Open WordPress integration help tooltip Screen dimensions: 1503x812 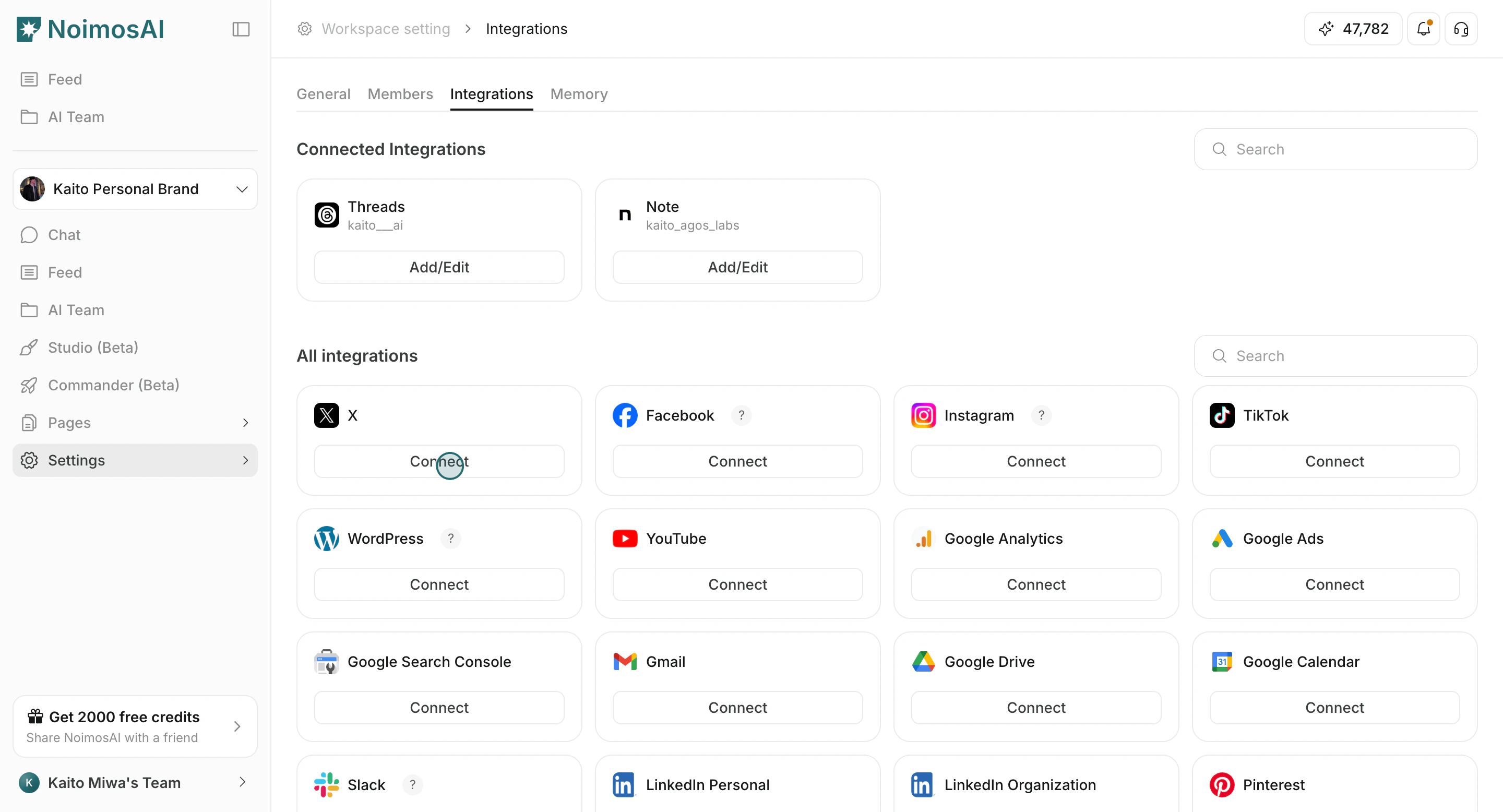click(450, 538)
